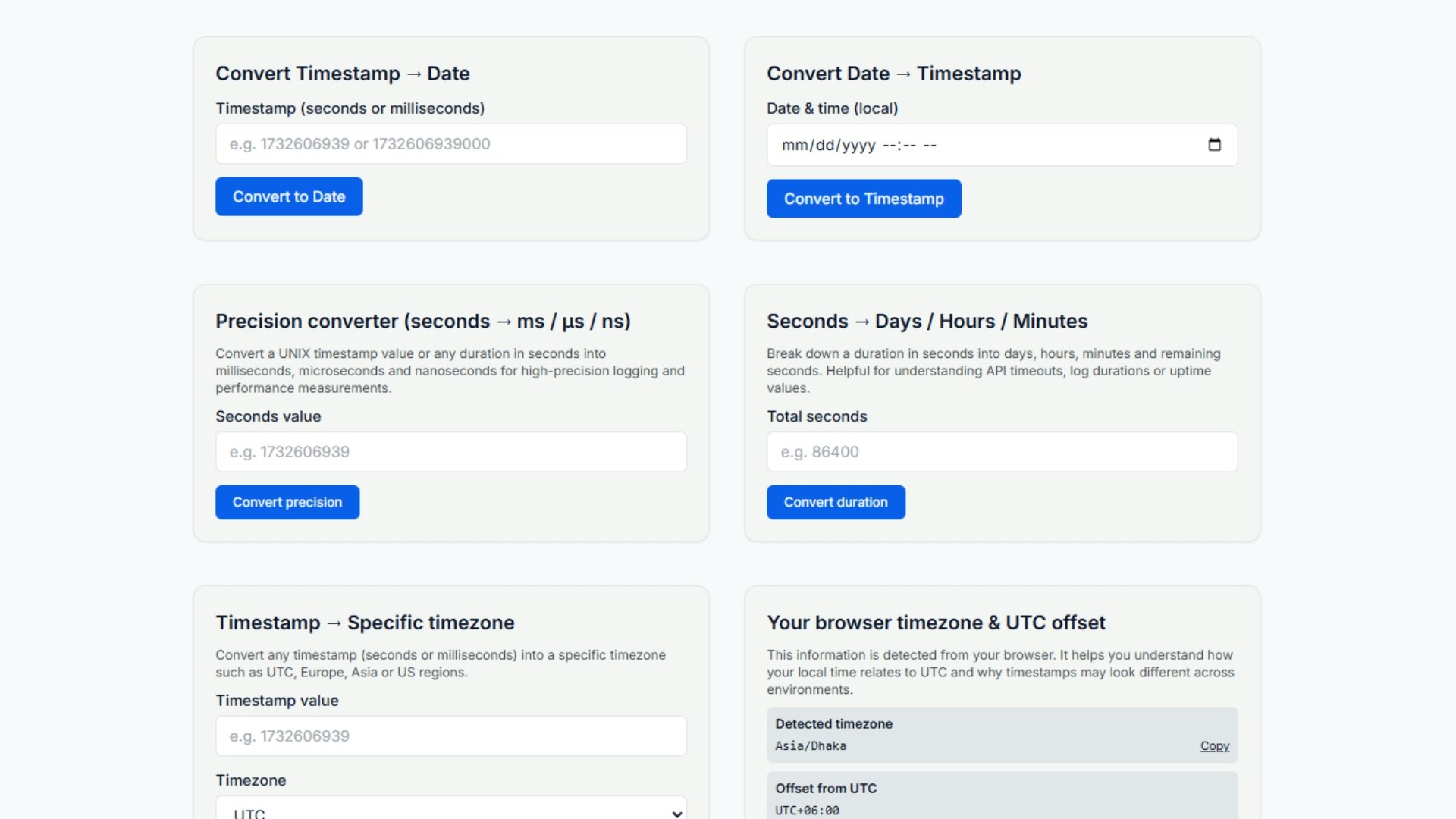Open the calendar date picker icon
1456x819 pixels.
[1214, 144]
